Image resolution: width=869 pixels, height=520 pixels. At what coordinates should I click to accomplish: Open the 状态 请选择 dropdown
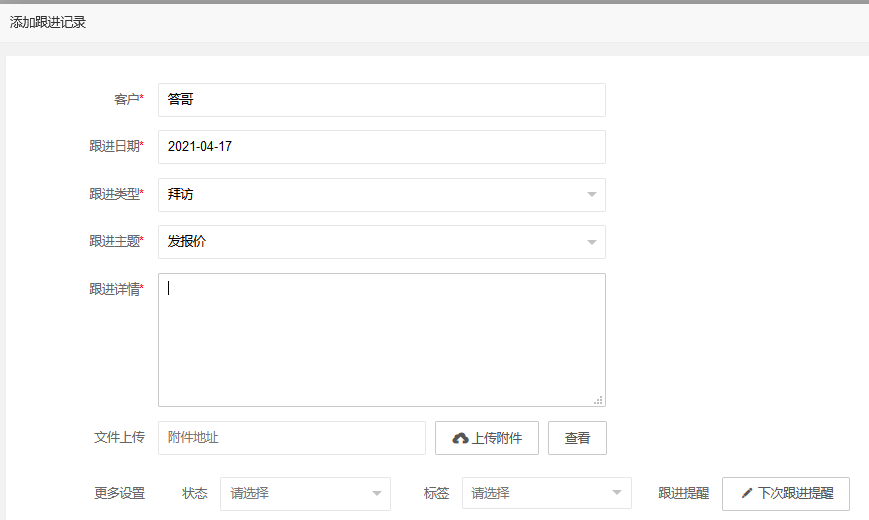[x=305, y=493]
